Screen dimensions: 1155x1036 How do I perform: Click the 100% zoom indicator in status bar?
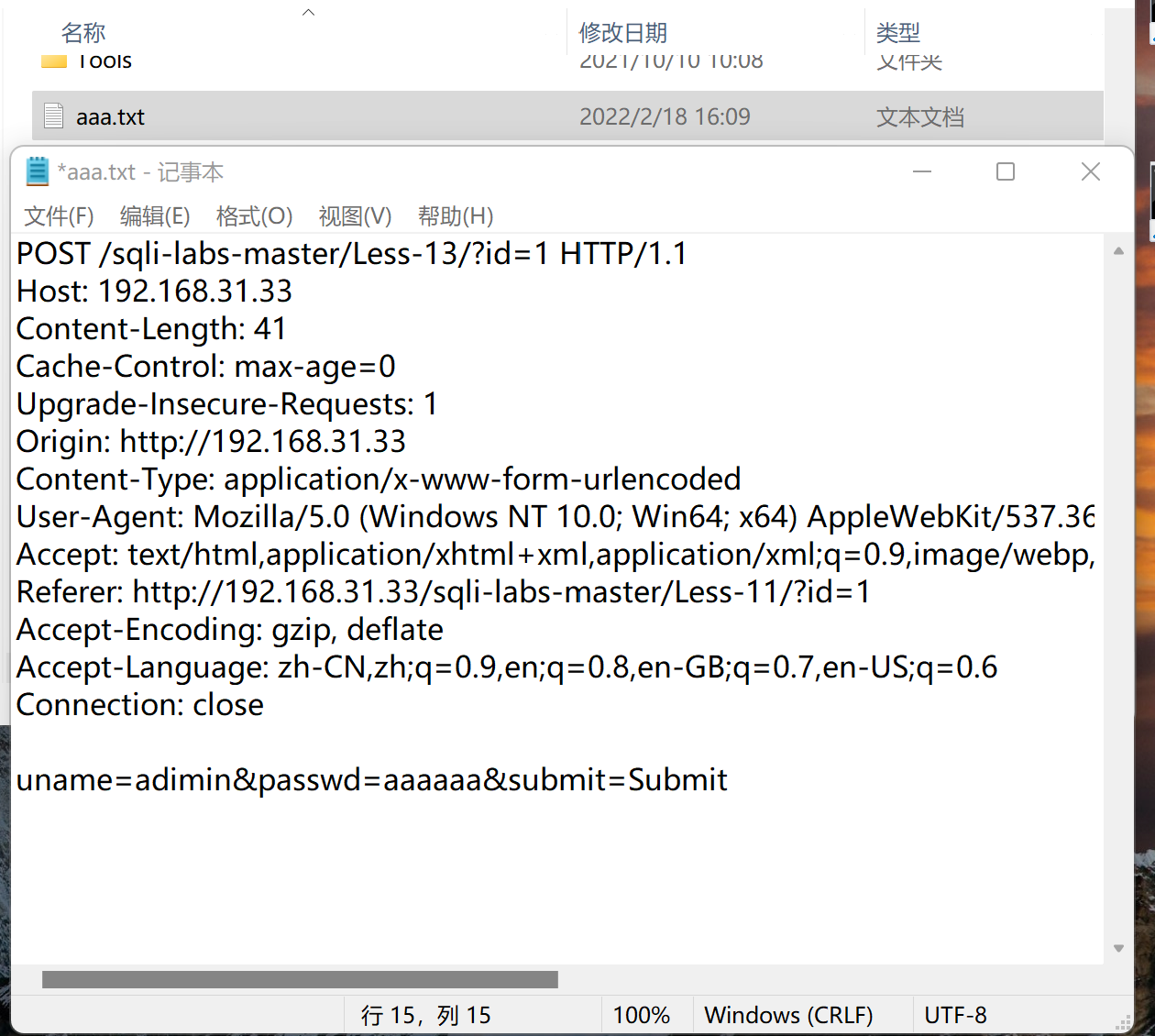(644, 1015)
